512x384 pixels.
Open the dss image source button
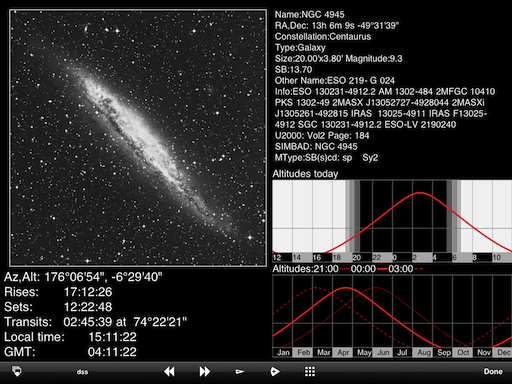82,372
